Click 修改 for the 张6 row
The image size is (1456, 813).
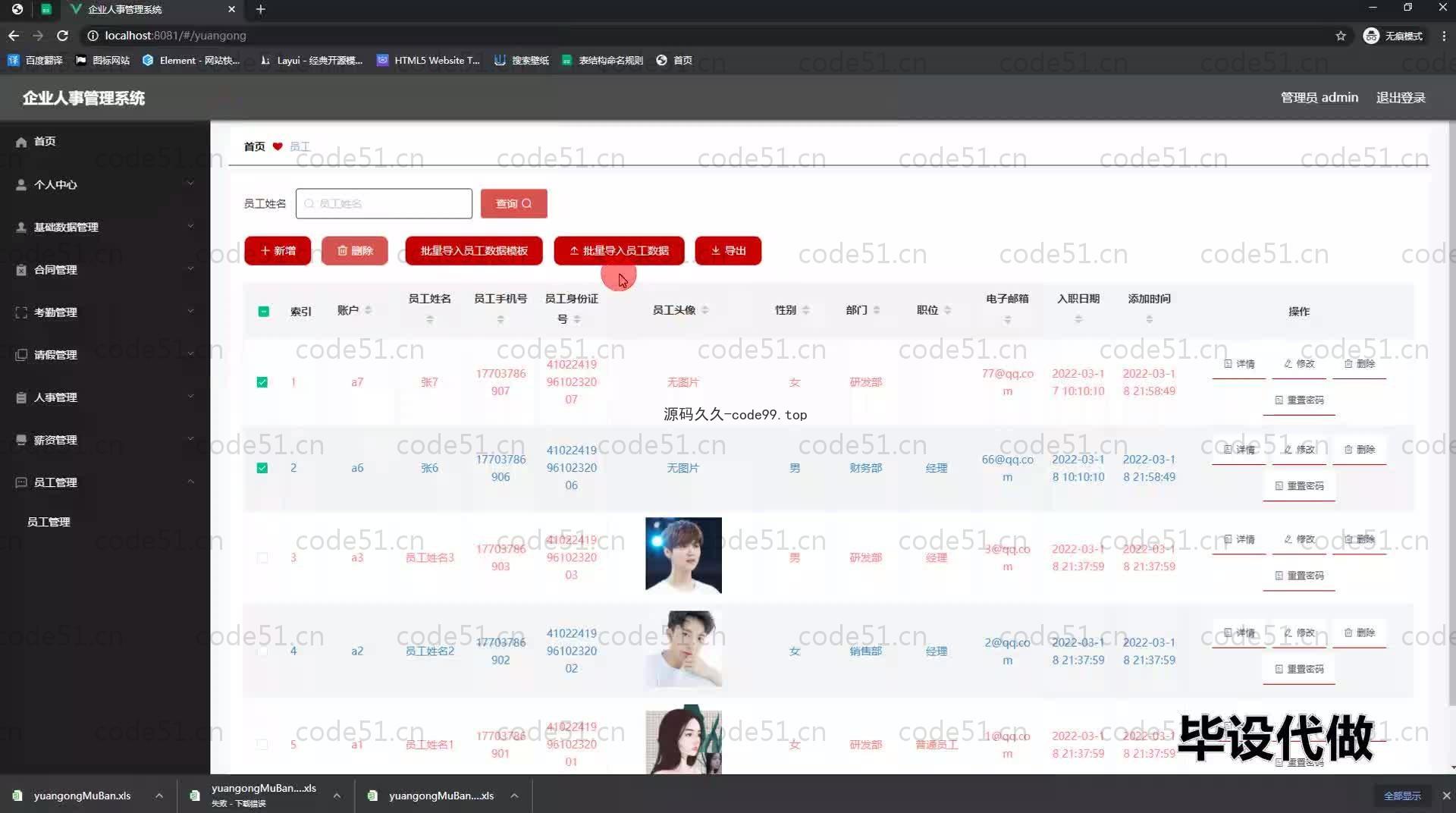click(1299, 450)
